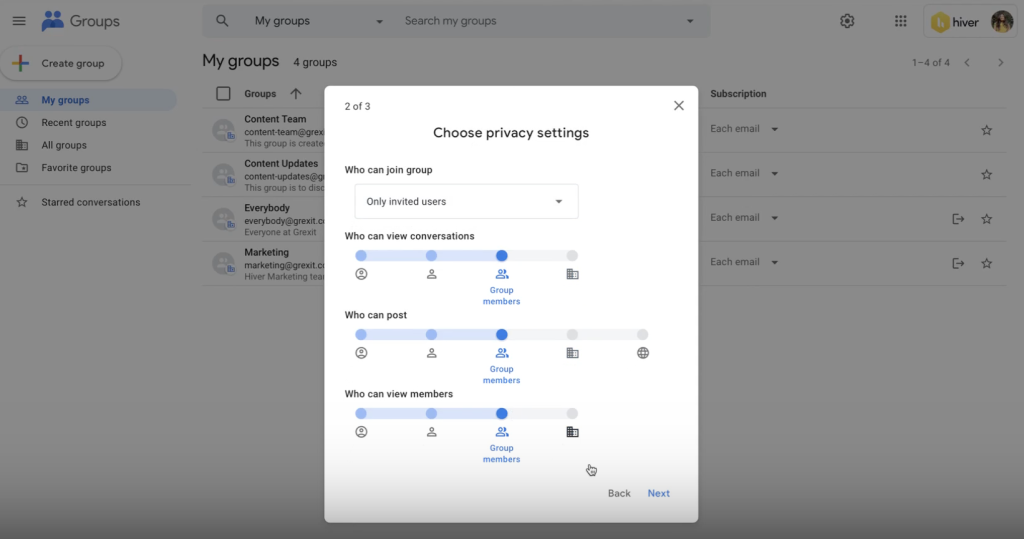
Task: Open Content Team subscription dropdown
Action: click(744, 129)
